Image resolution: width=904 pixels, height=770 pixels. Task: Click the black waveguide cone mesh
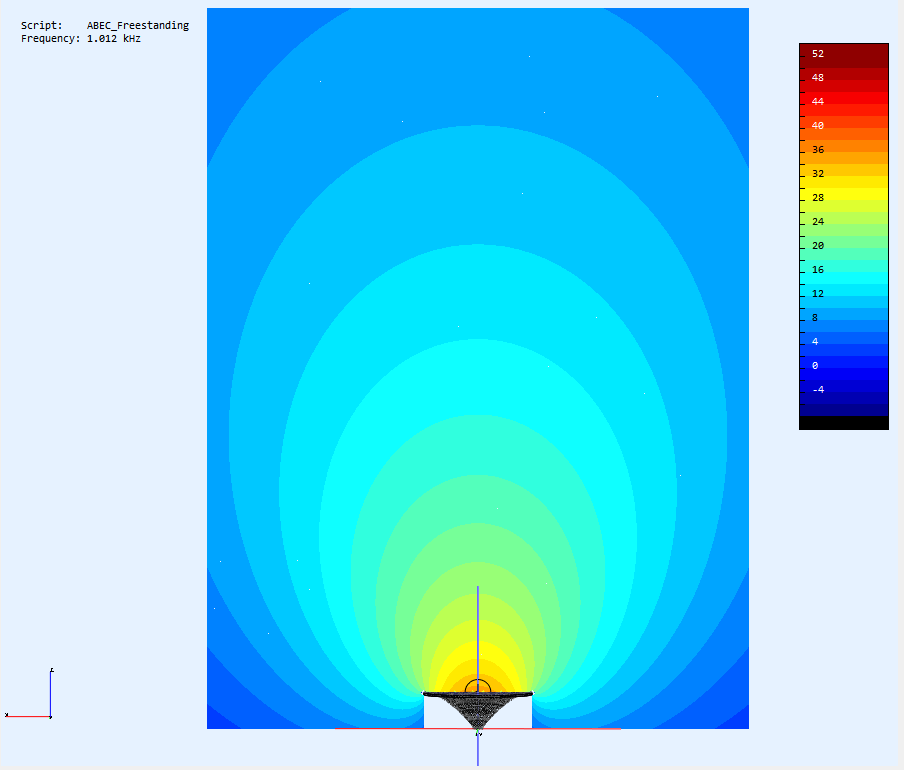[x=477, y=710]
